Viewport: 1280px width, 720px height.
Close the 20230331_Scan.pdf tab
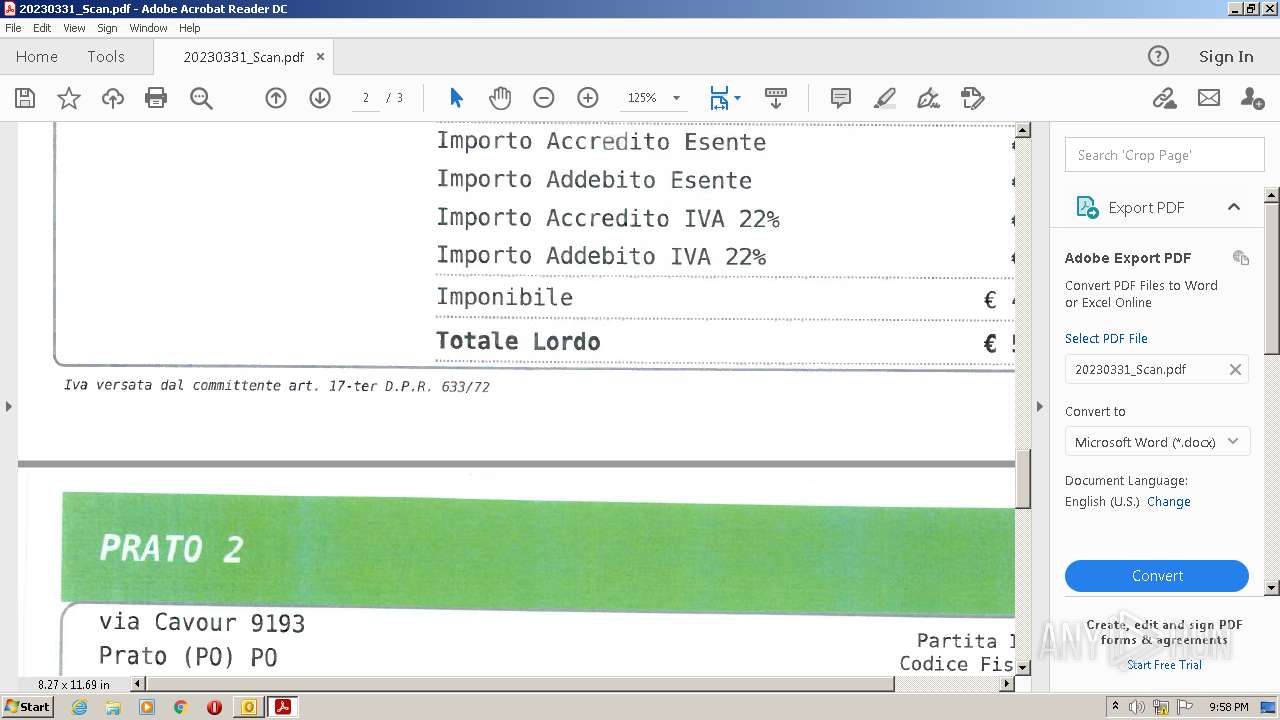[x=320, y=57]
